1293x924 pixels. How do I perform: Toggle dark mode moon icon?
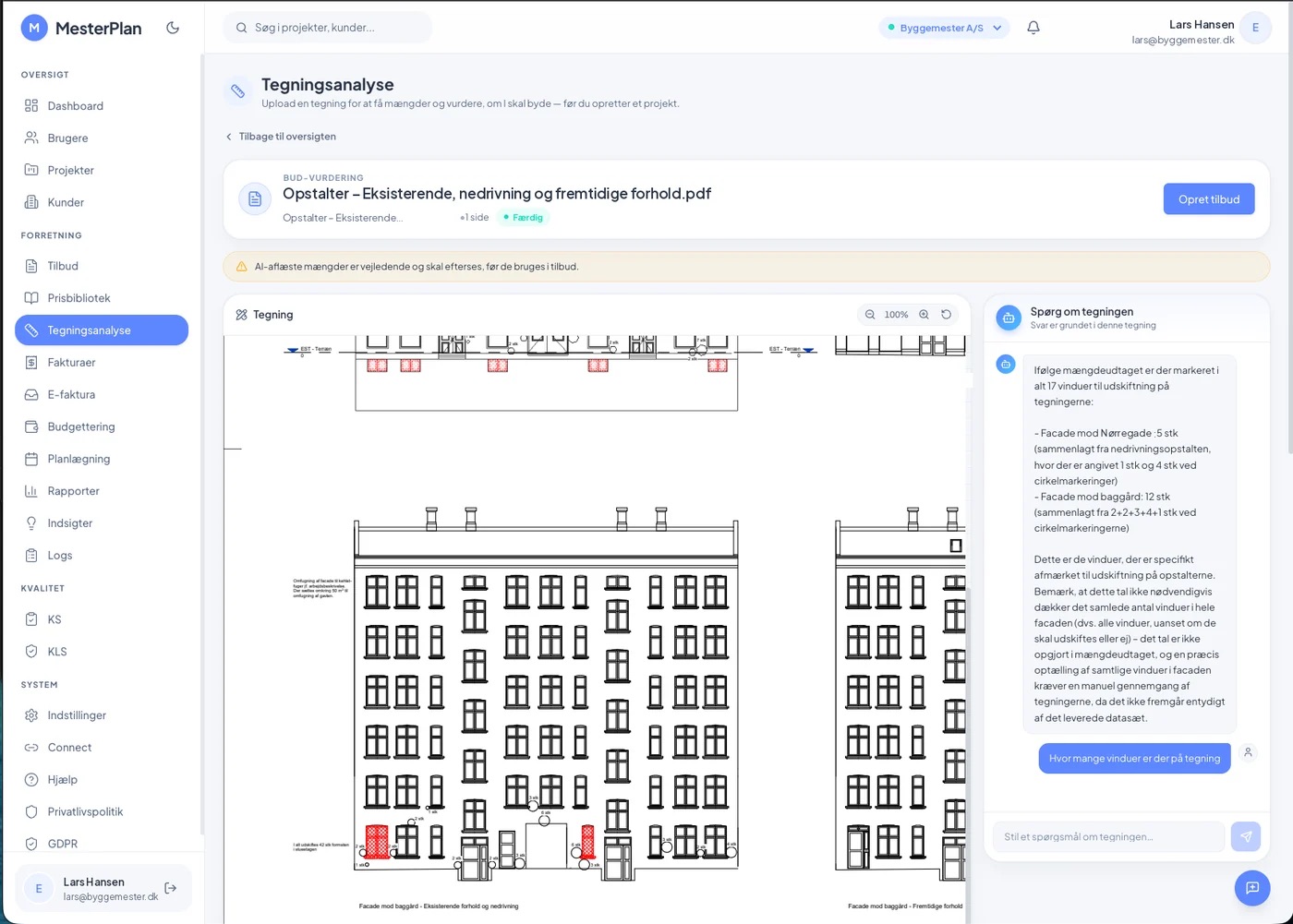(x=173, y=28)
